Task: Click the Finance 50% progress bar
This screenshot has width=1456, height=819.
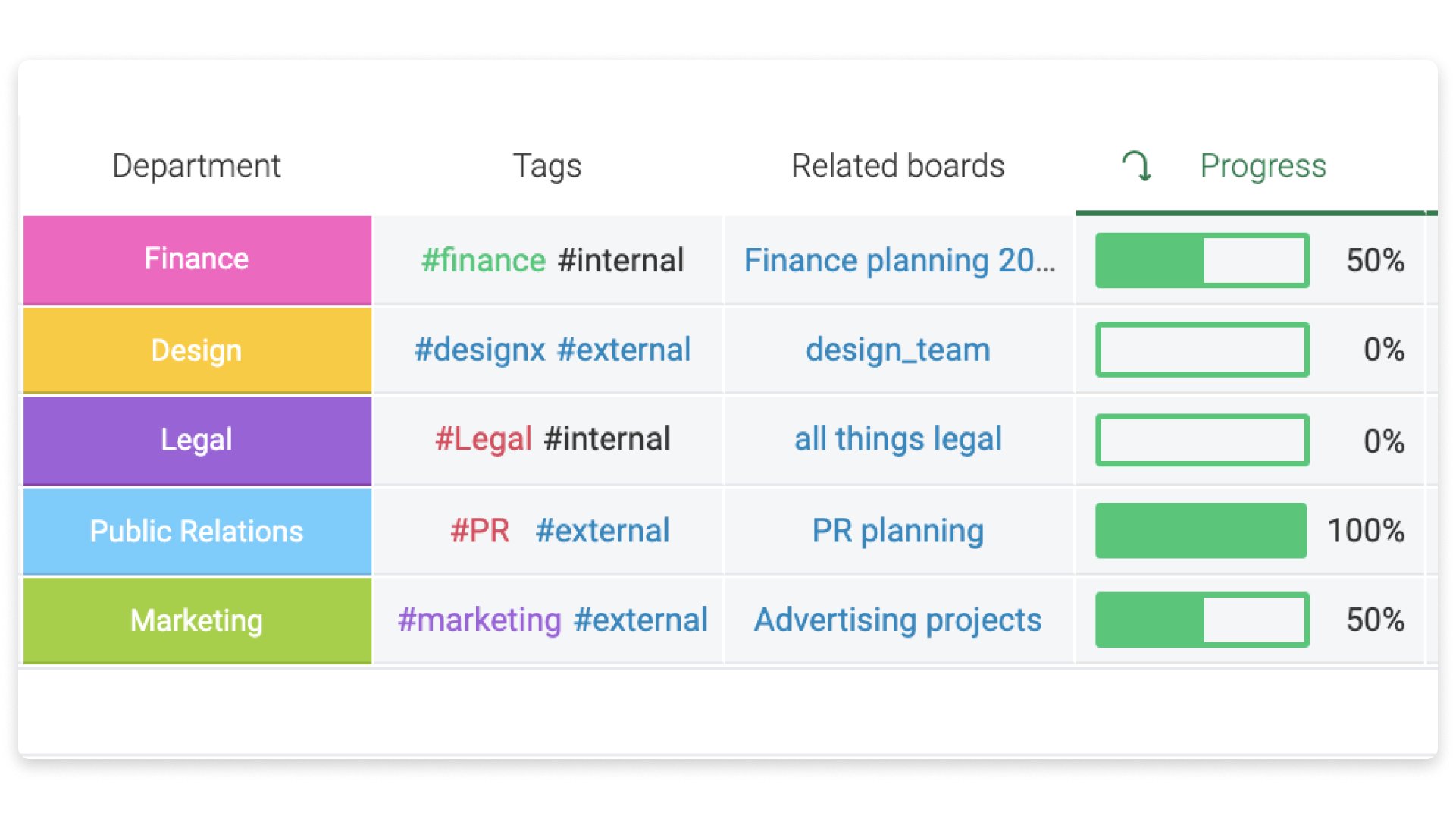Action: click(1202, 260)
